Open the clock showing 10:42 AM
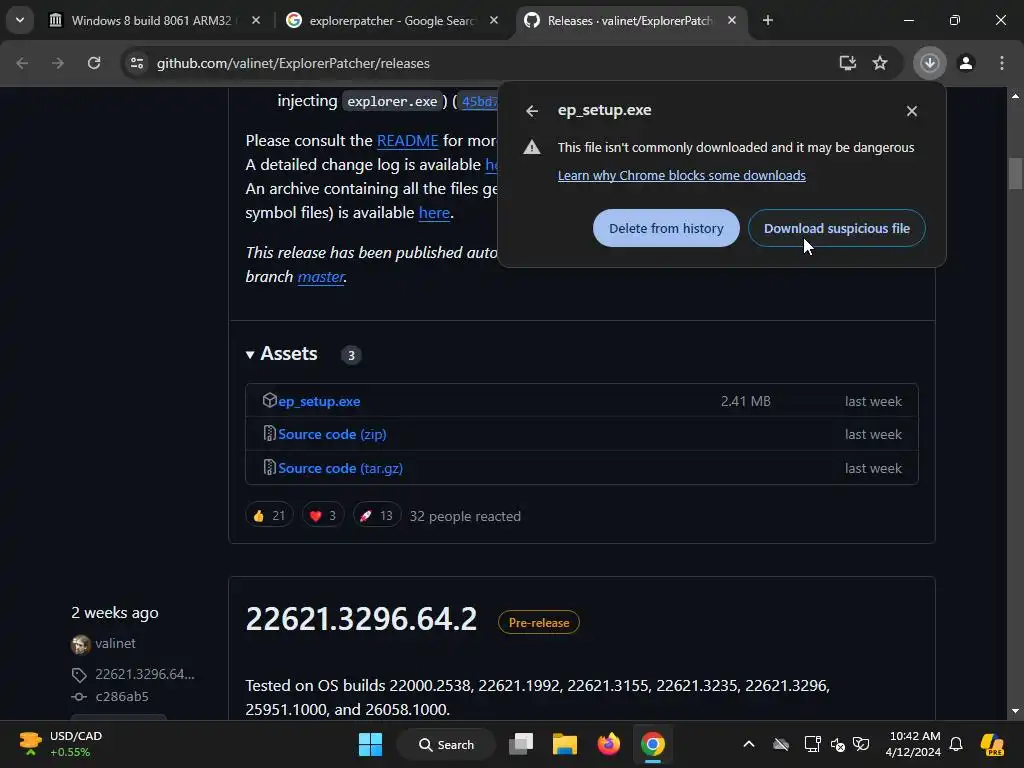1024x768 pixels. [x=914, y=744]
